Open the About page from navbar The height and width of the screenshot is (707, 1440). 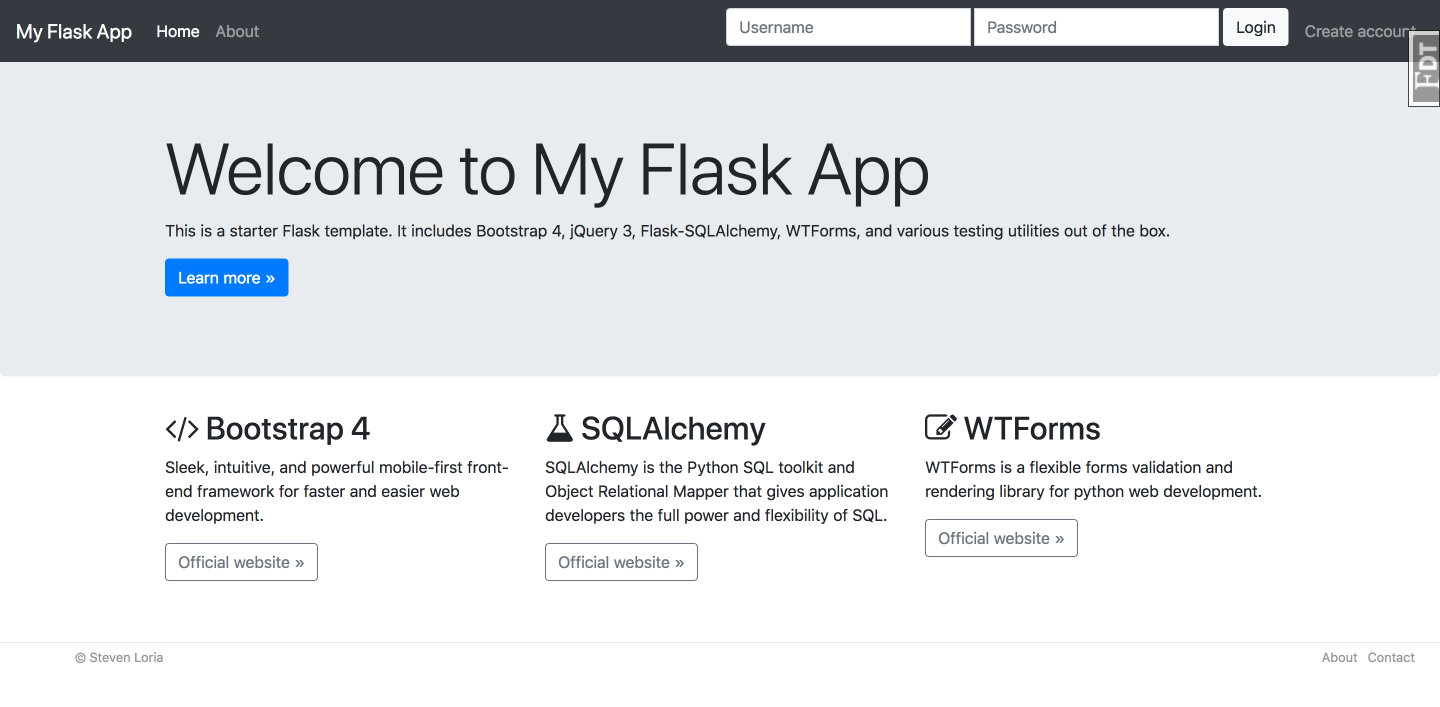pos(237,31)
